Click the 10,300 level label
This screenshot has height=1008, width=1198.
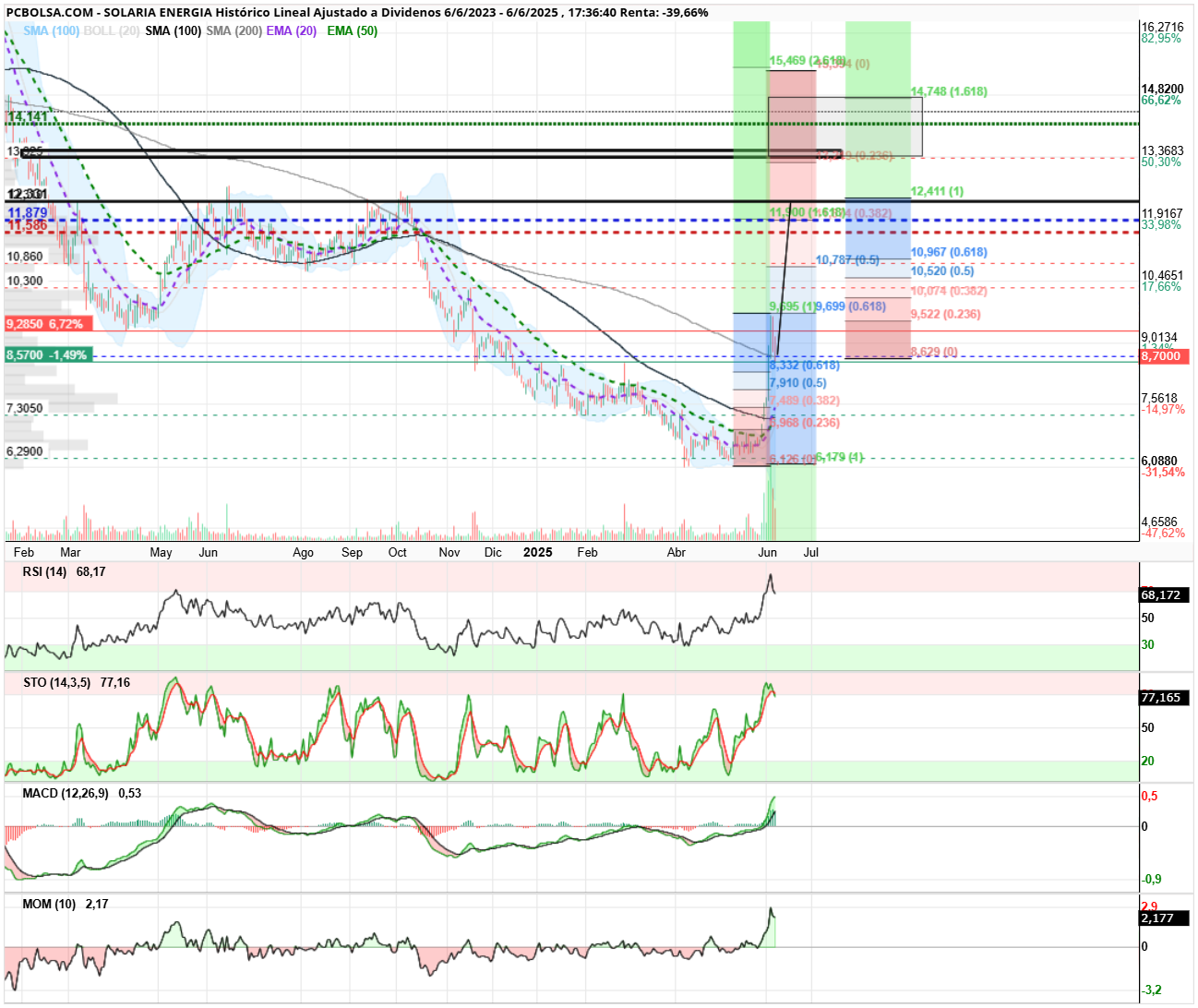click(x=25, y=281)
